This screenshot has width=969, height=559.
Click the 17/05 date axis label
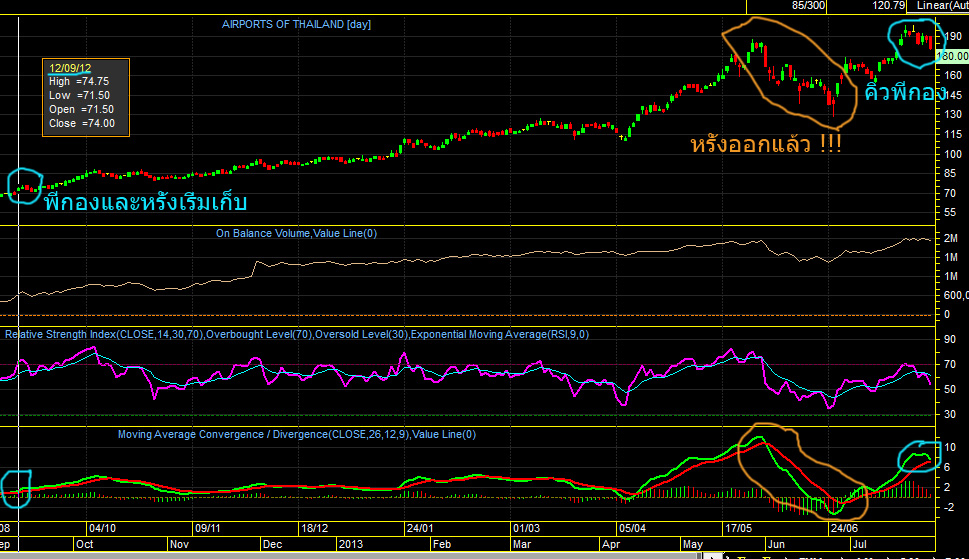738,528
